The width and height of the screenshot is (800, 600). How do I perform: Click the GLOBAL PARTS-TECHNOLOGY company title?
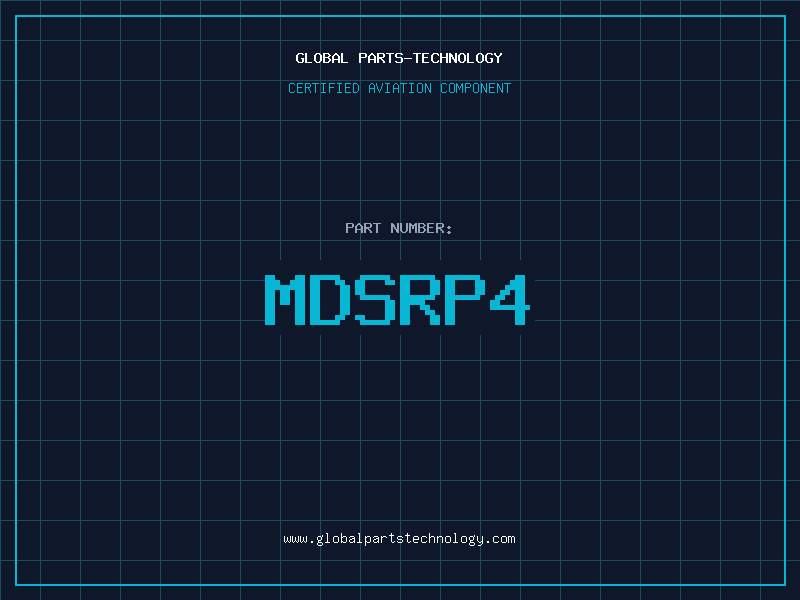399,58
